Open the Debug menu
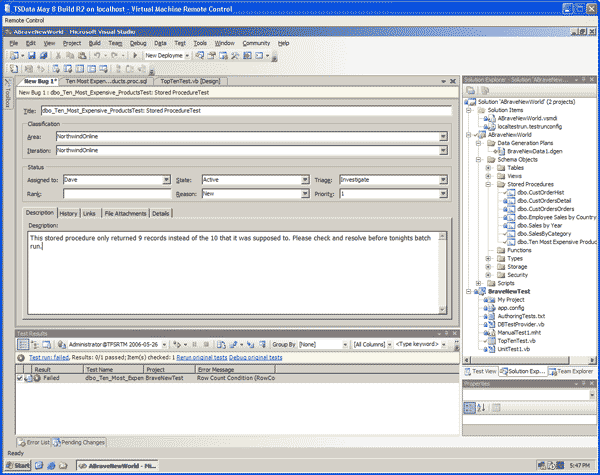The width and height of the screenshot is (600, 475). coord(138,43)
